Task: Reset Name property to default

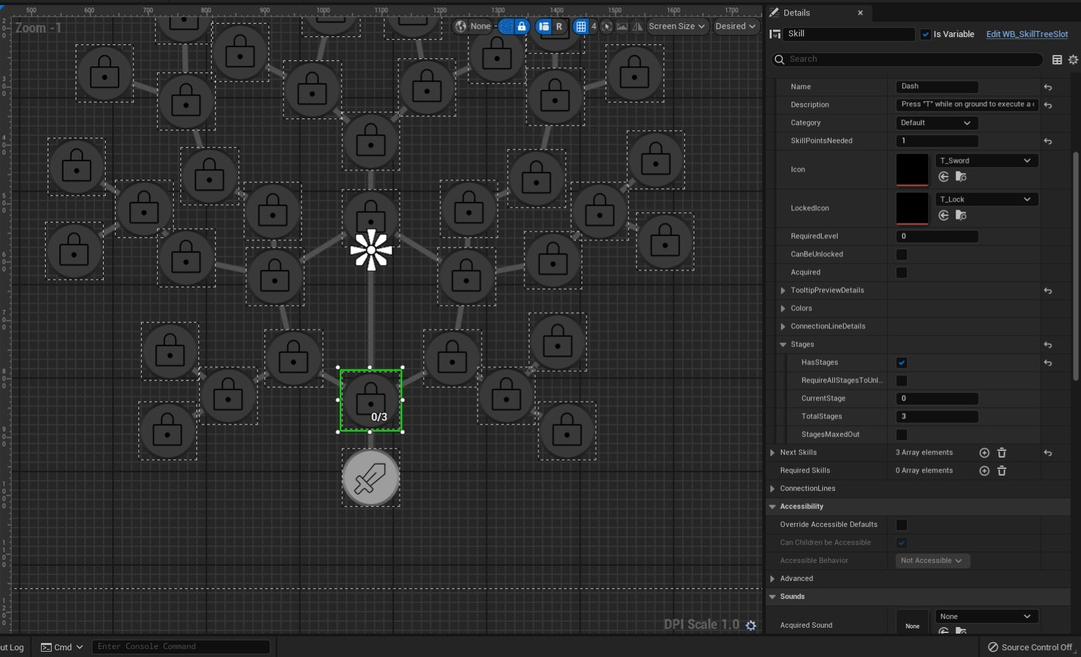Action: pos(1048,87)
